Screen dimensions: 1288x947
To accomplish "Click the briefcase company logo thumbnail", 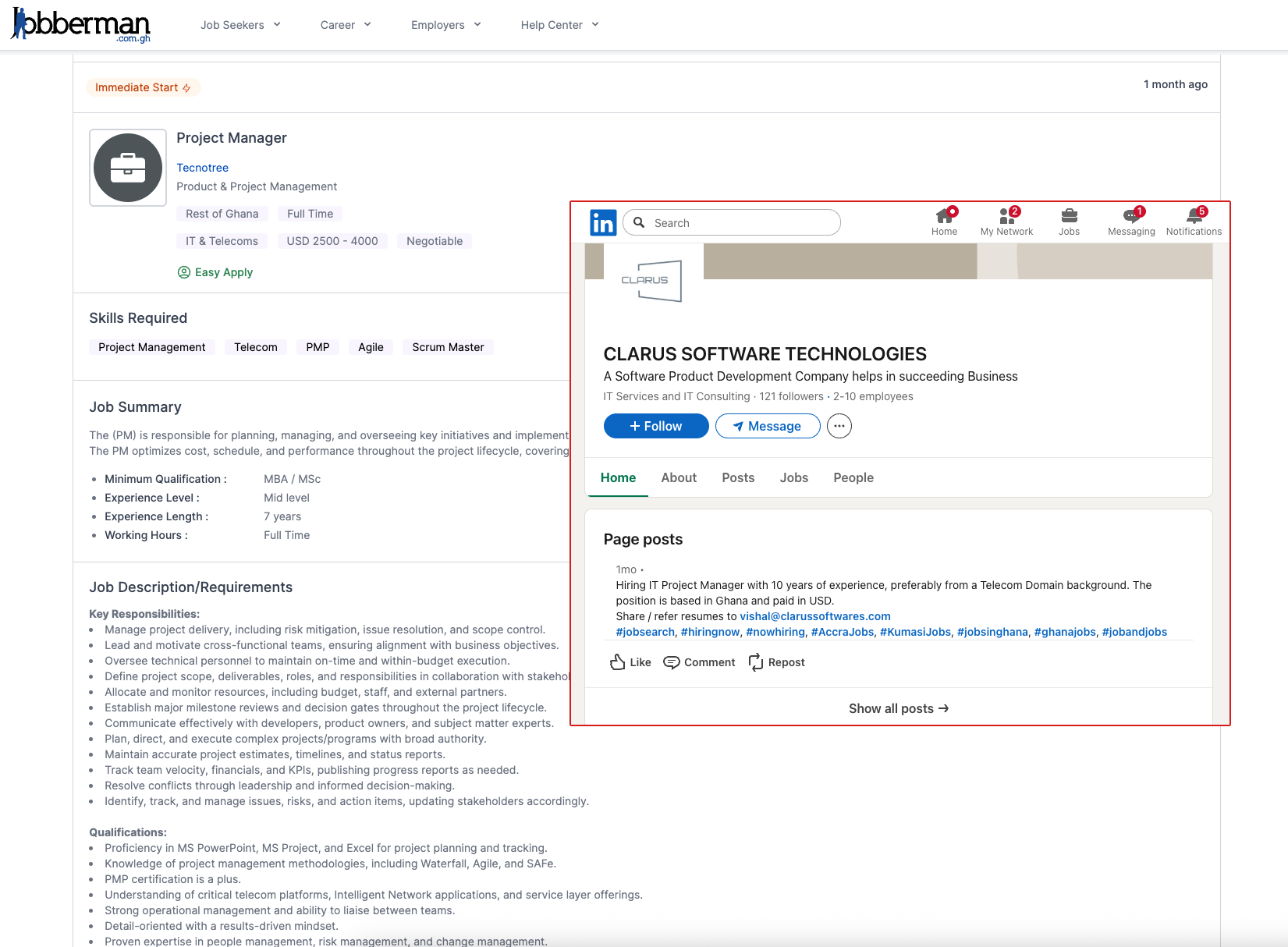I will tap(128, 168).
